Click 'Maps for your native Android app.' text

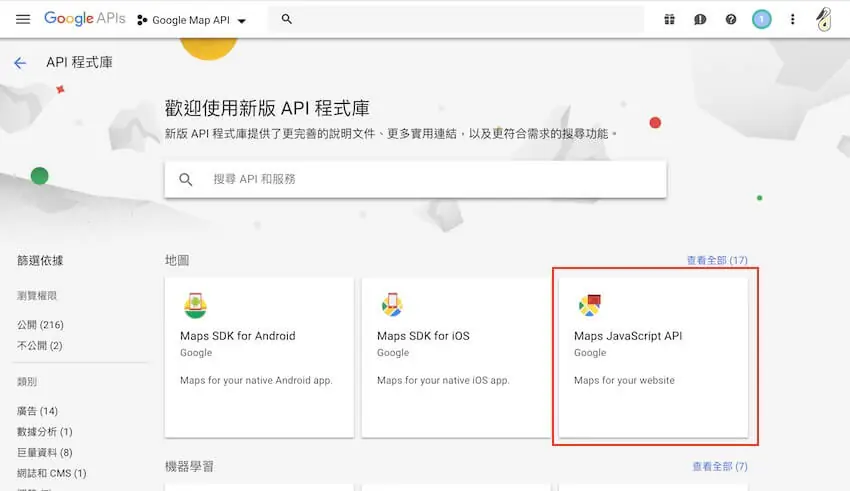click(256, 380)
